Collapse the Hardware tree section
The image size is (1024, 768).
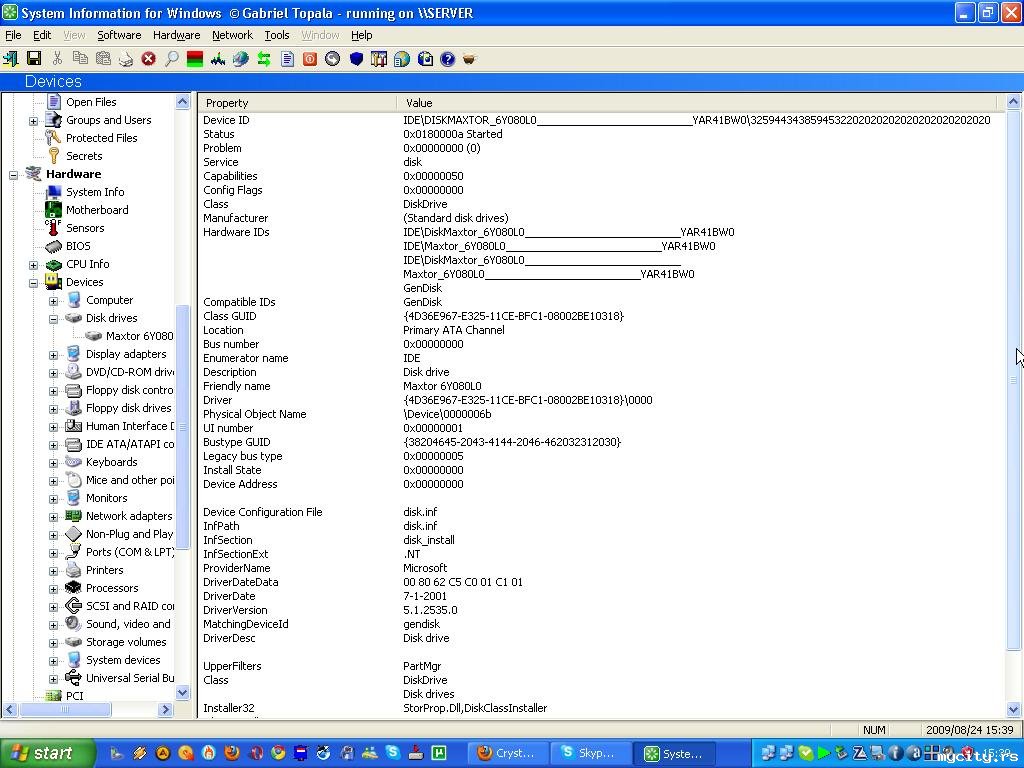click(x=14, y=174)
